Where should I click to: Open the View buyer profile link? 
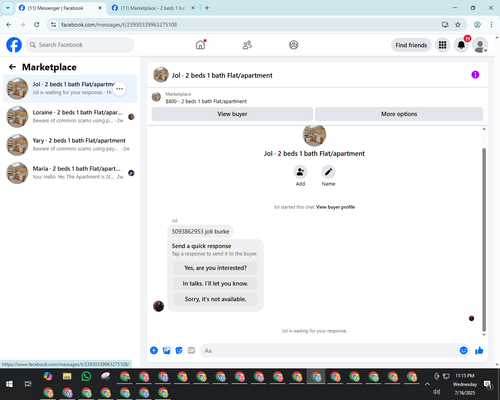coord(335,207)
